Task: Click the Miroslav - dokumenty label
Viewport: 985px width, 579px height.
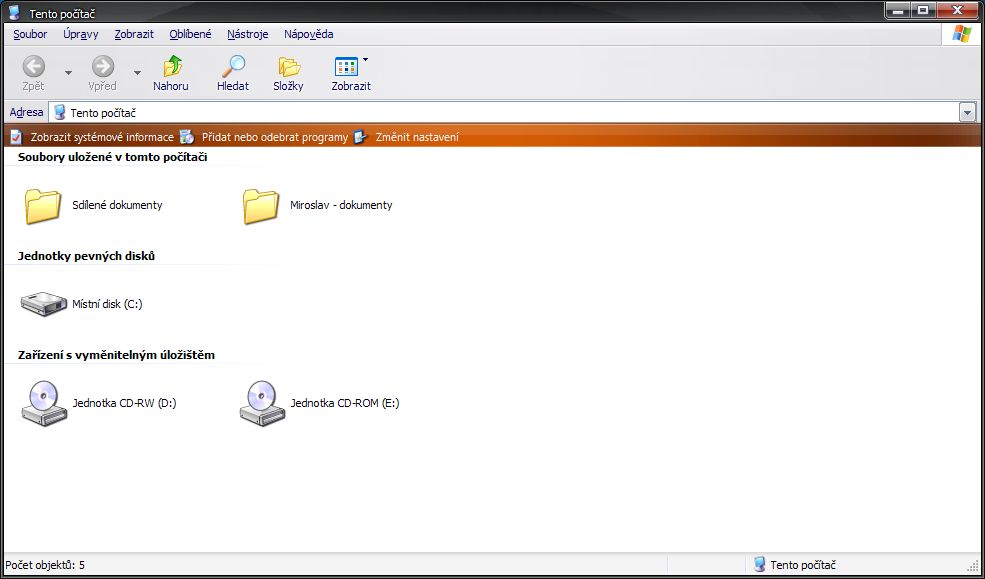Action: click(341, 205)
